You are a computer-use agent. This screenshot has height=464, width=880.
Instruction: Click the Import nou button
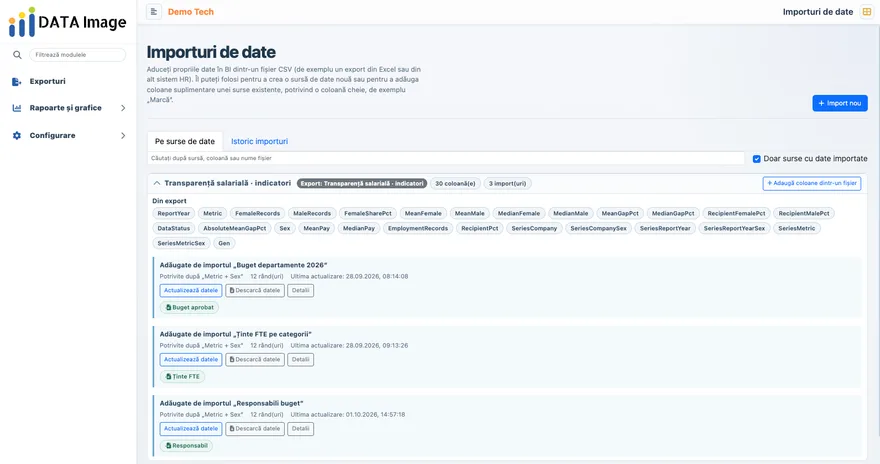click(840, 103)
